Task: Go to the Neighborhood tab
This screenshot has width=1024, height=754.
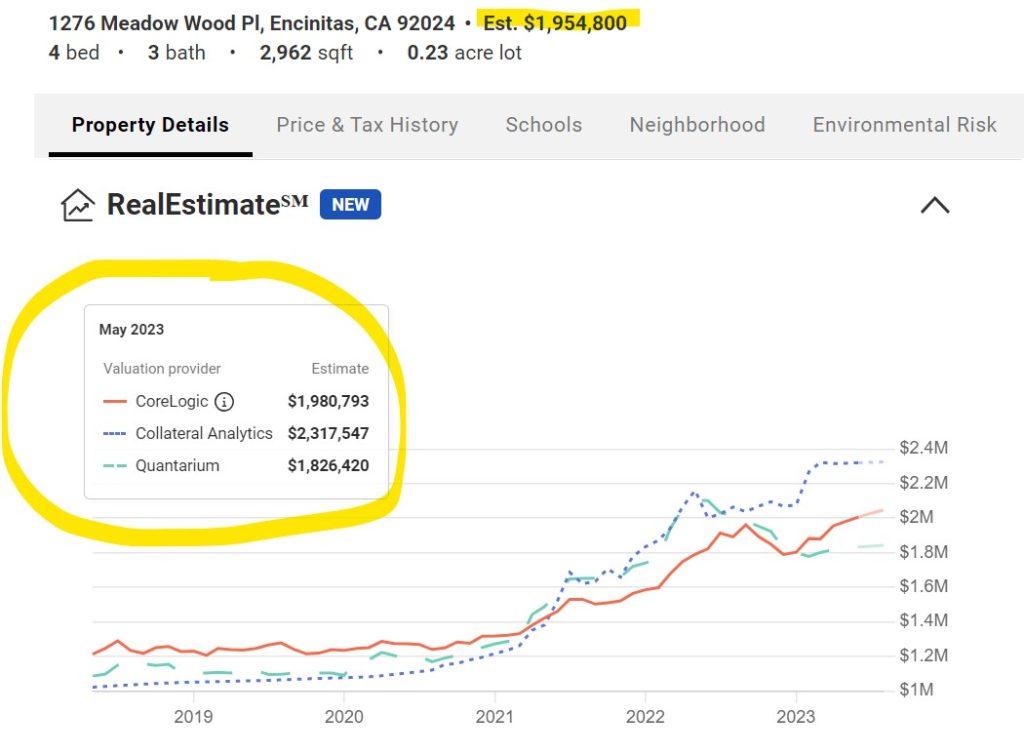Action: click(x=697, y=125)
